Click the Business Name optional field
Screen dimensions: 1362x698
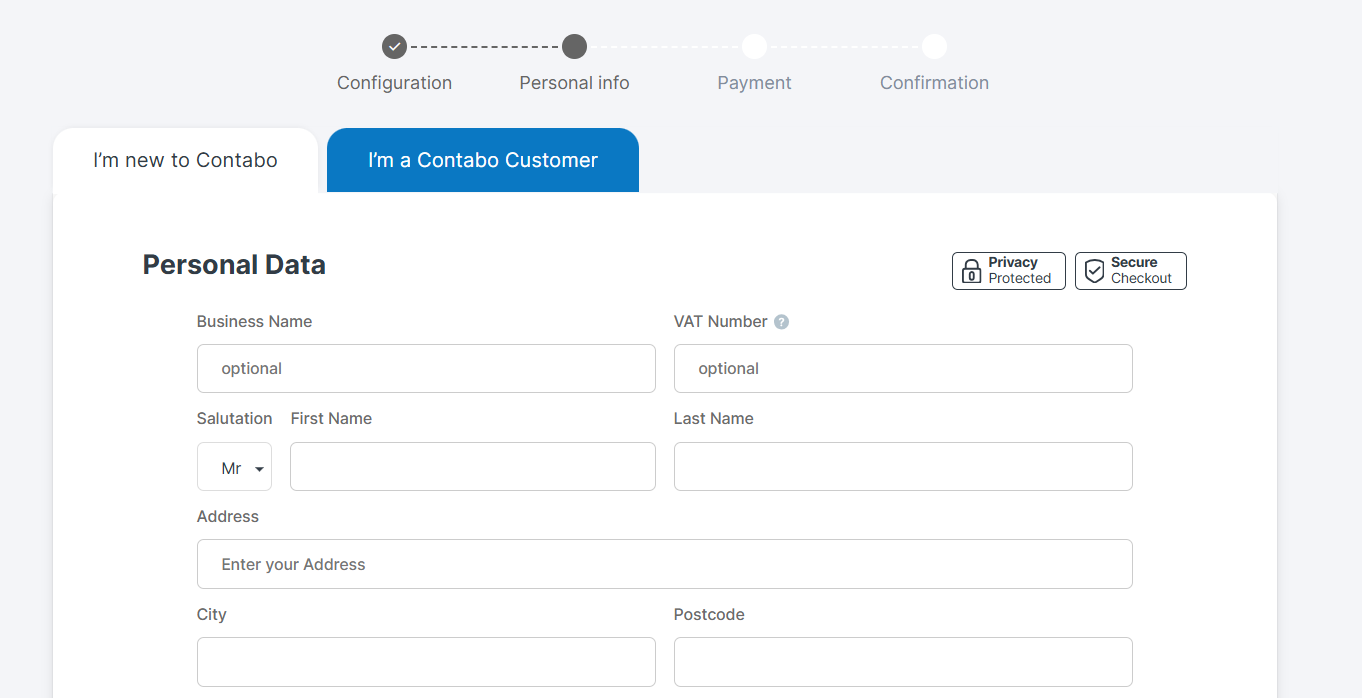[x=426, y=369]
